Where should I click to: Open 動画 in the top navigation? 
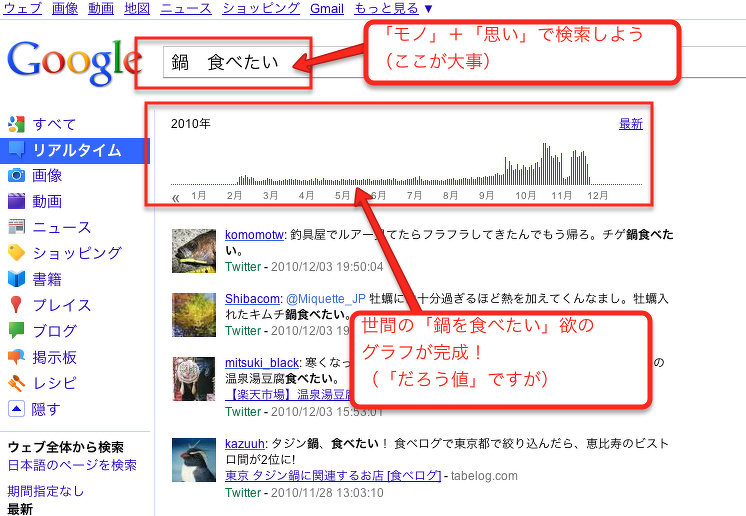coord(101,8)
